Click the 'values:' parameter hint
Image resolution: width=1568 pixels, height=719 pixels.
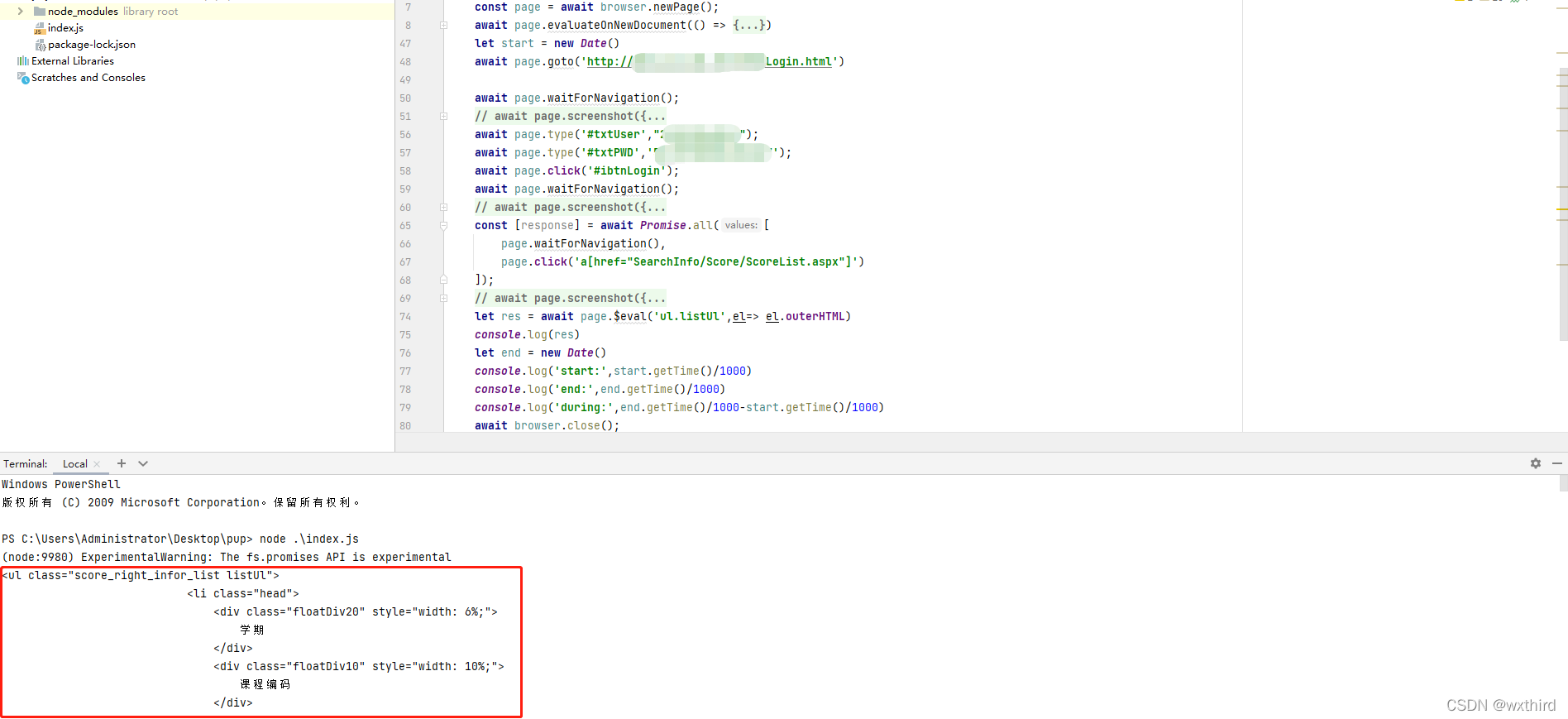[741, 225]
